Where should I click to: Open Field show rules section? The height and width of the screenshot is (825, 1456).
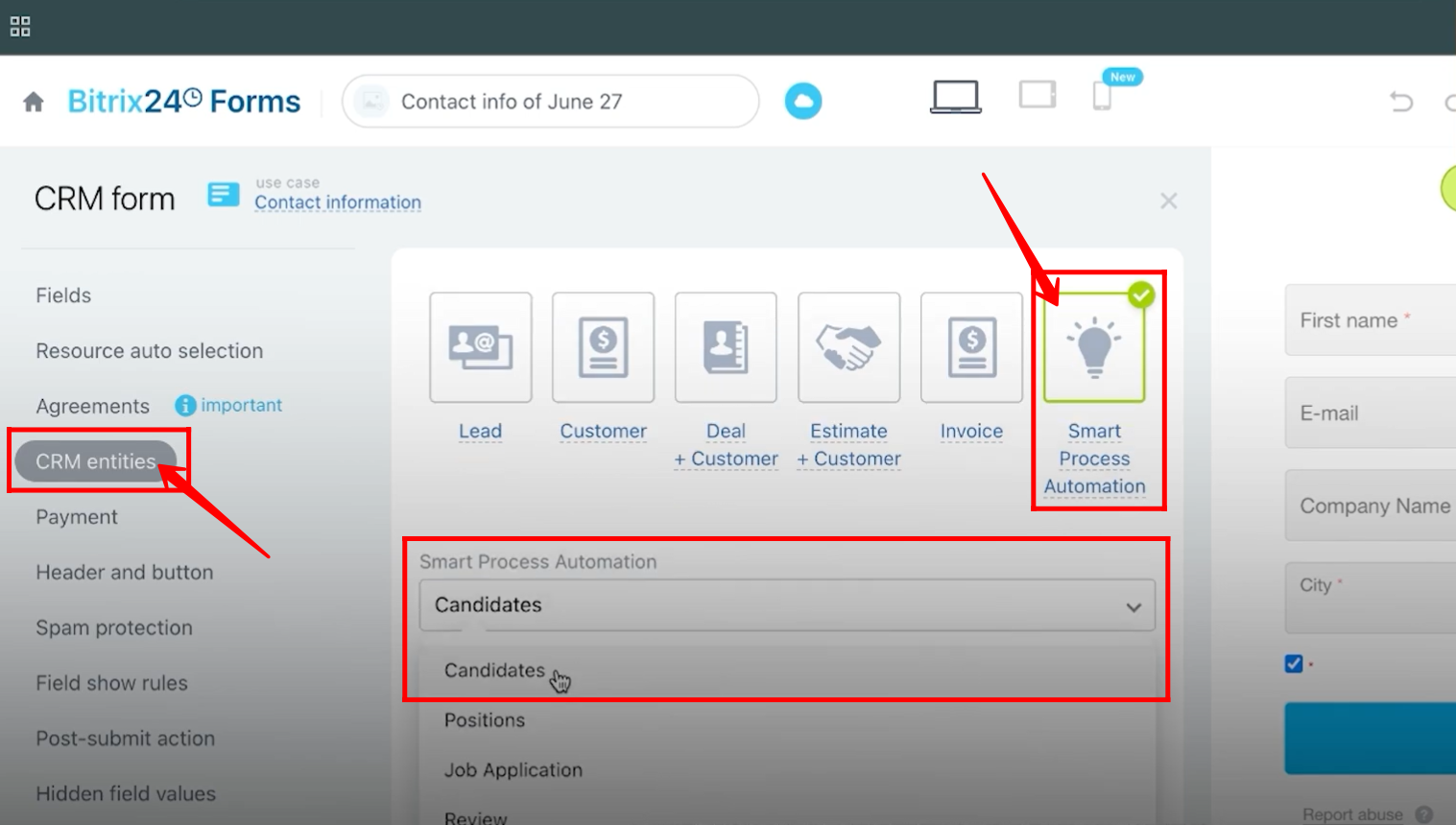[x=111, y=683]
